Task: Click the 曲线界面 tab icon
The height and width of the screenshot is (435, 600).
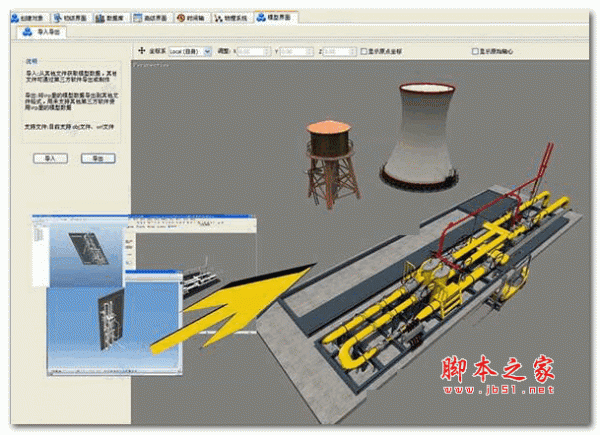Action: [x=137, y=18]
